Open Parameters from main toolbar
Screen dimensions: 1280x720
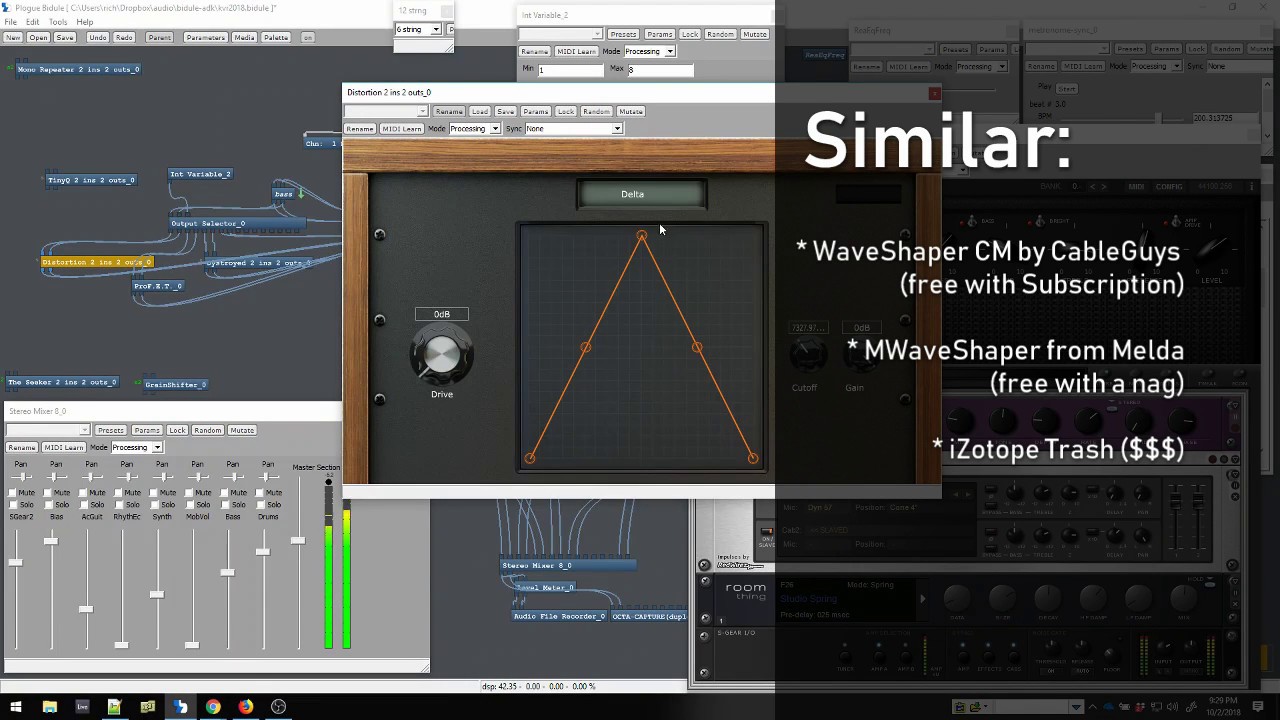pyautogui.click(x=205, y=38)
